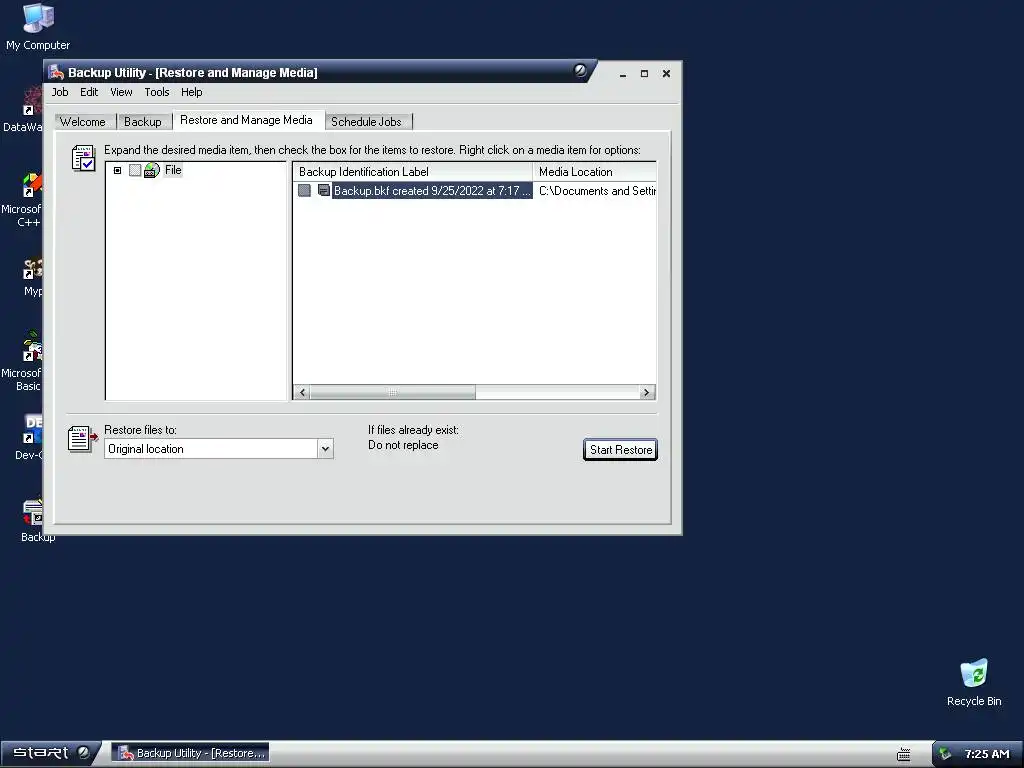Click the Backup Identification Label column header
1024x768 pixels.
413,172
